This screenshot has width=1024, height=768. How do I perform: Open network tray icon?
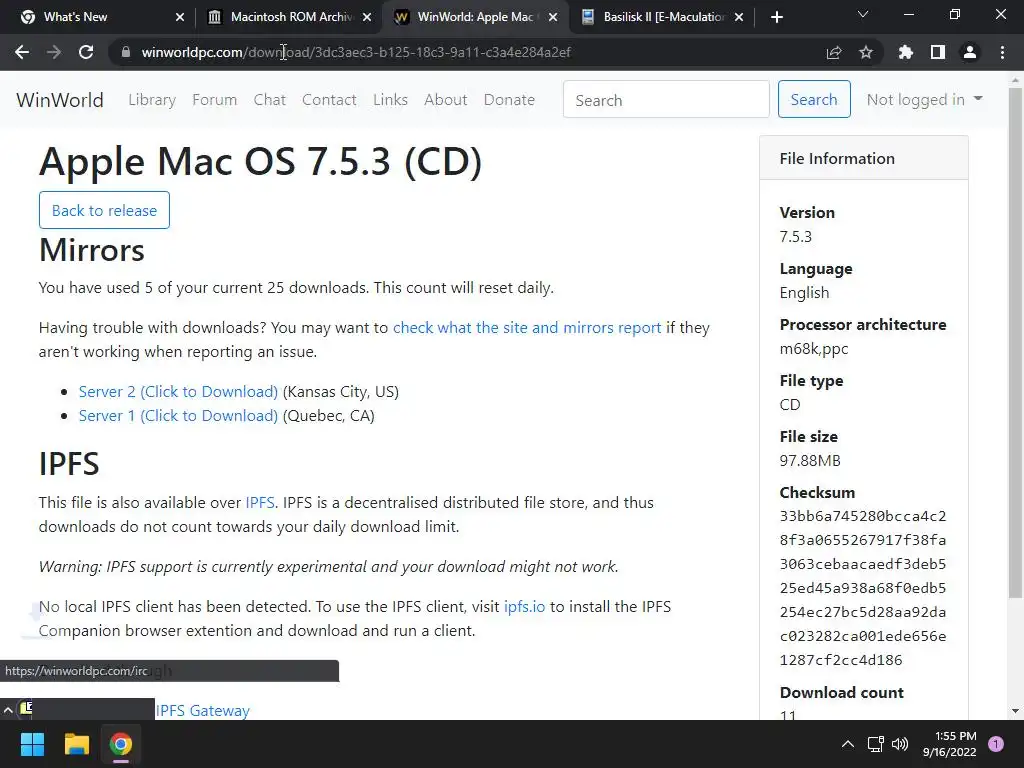click(x=875, y=744)
